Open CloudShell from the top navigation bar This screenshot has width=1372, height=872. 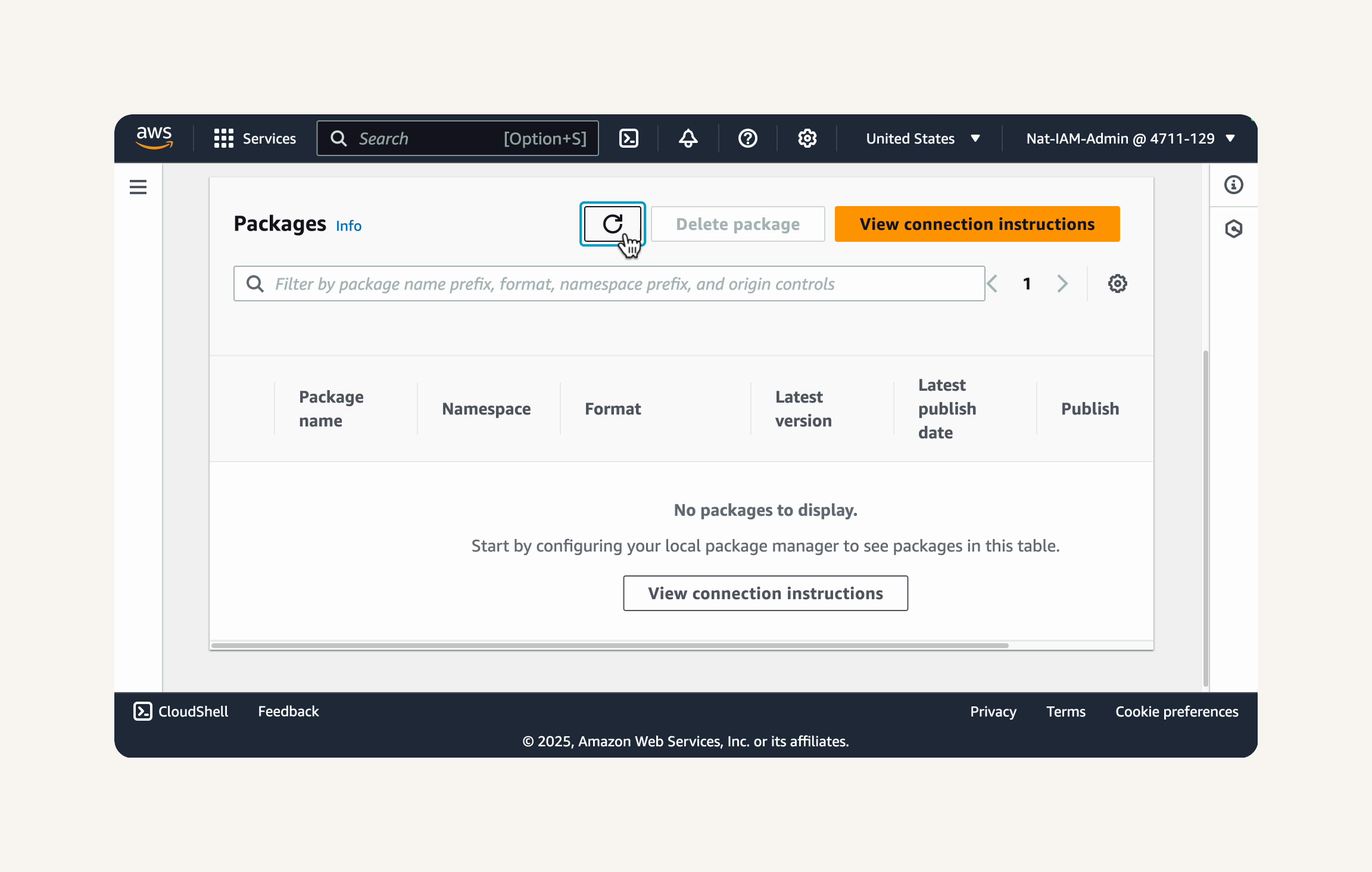629,138
